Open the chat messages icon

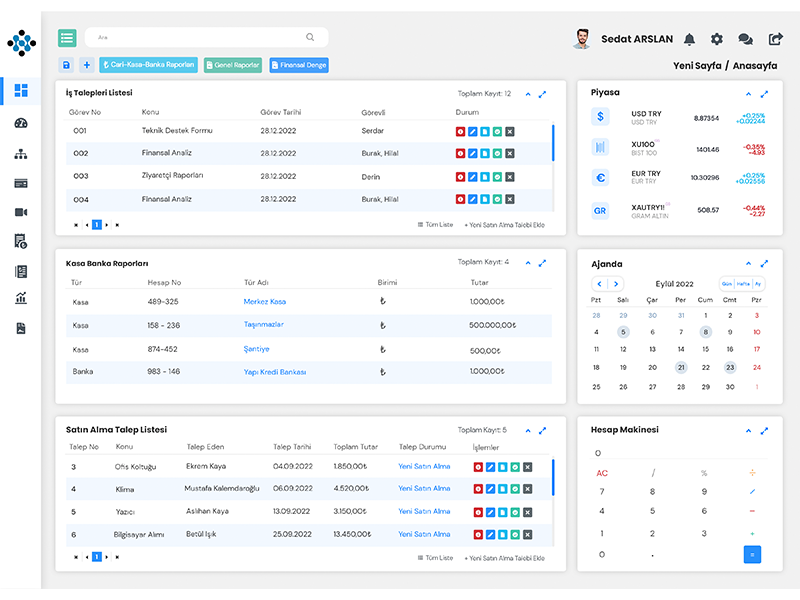(745, 39)
